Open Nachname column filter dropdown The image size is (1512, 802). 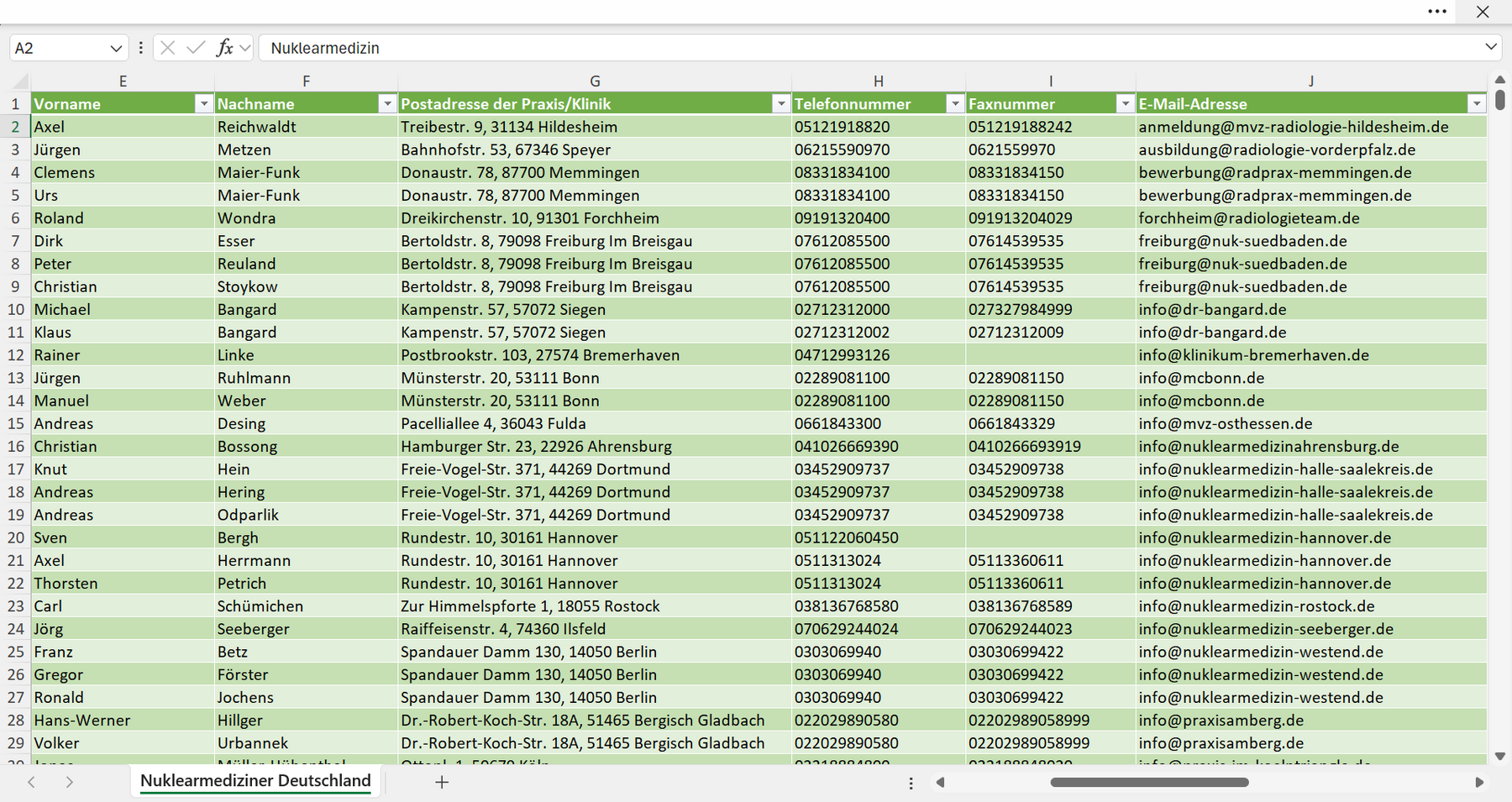click(387, 103)
